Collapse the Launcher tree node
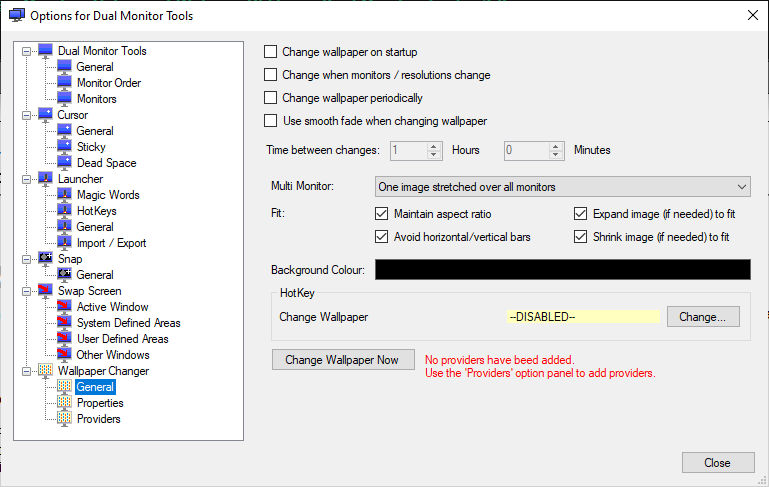The height and width of the screenshot is (487, 769). (x=26, y=179)
